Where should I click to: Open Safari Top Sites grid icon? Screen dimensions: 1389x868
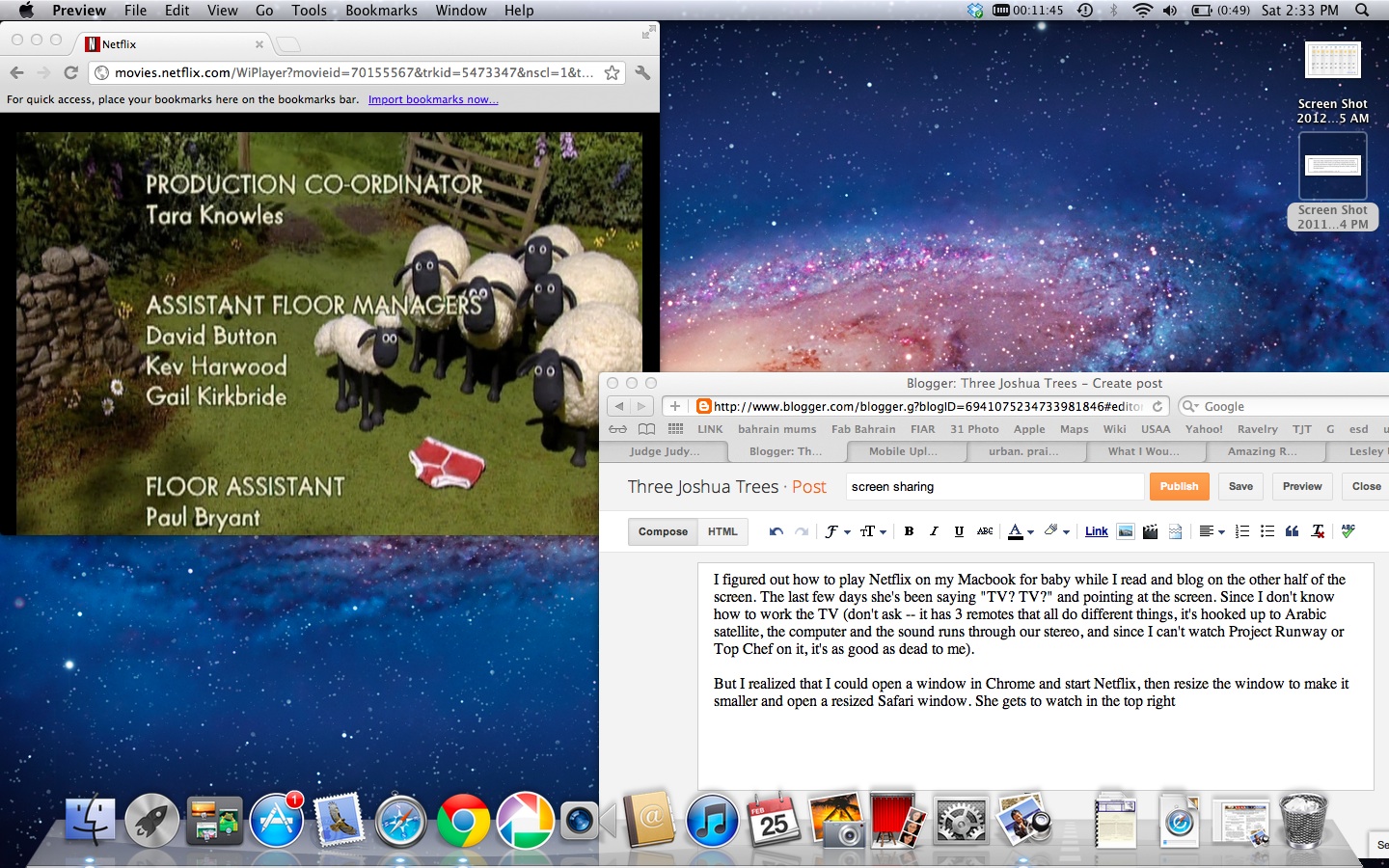675,429
